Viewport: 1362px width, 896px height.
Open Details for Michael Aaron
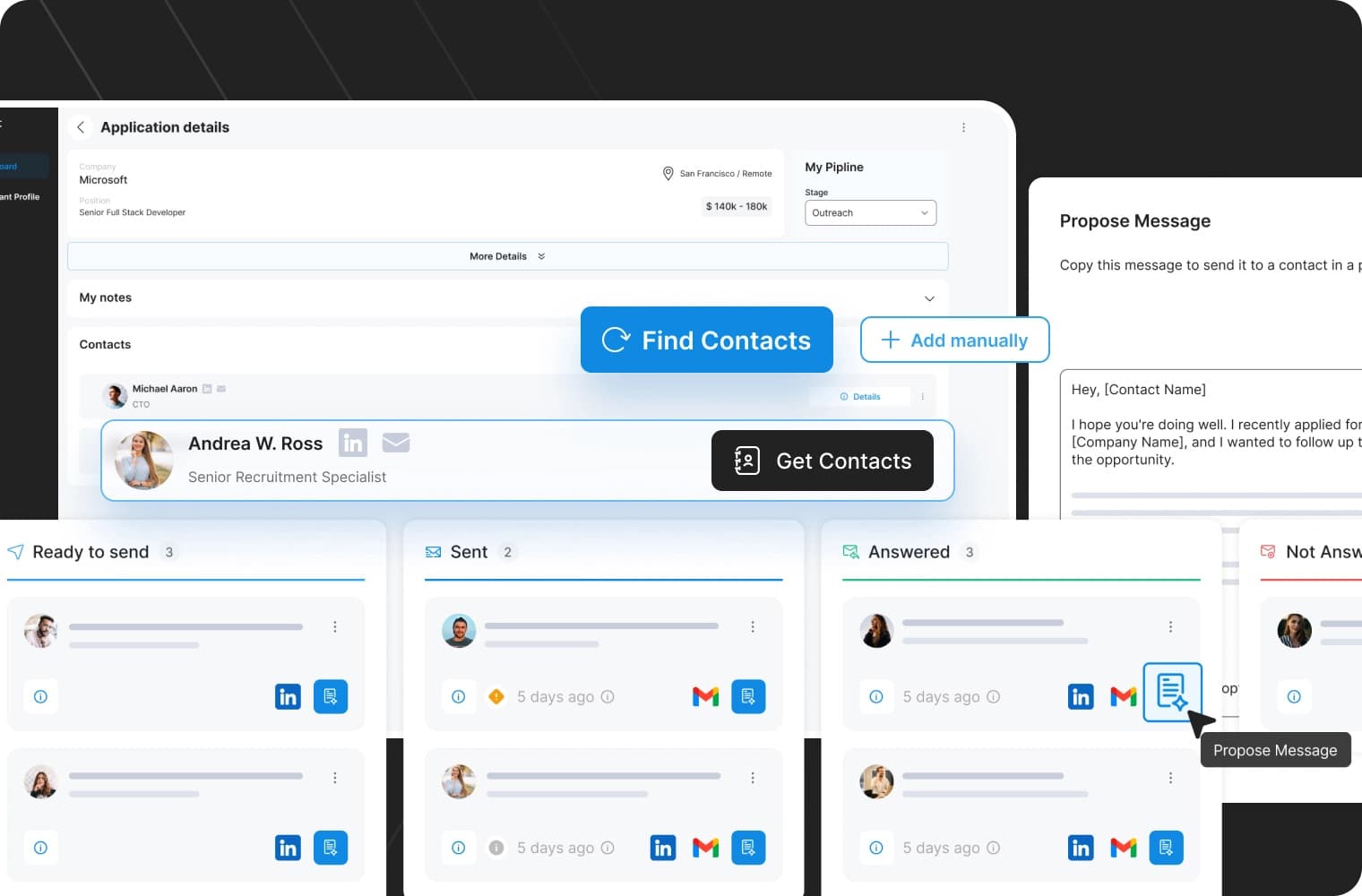tap(860, 396)
